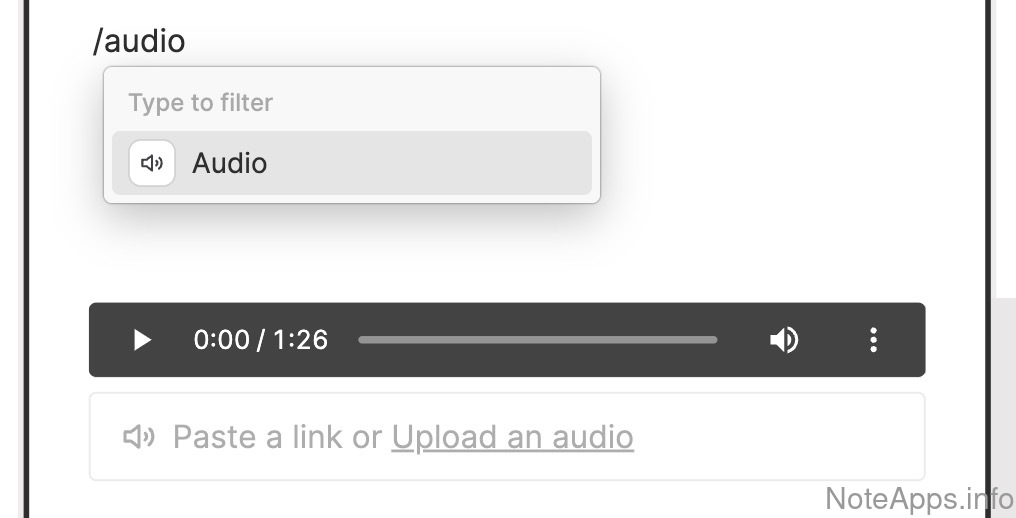Mute the audio player volume
The width and height of the screenshot is (1016, 518).
coord(784,340)
